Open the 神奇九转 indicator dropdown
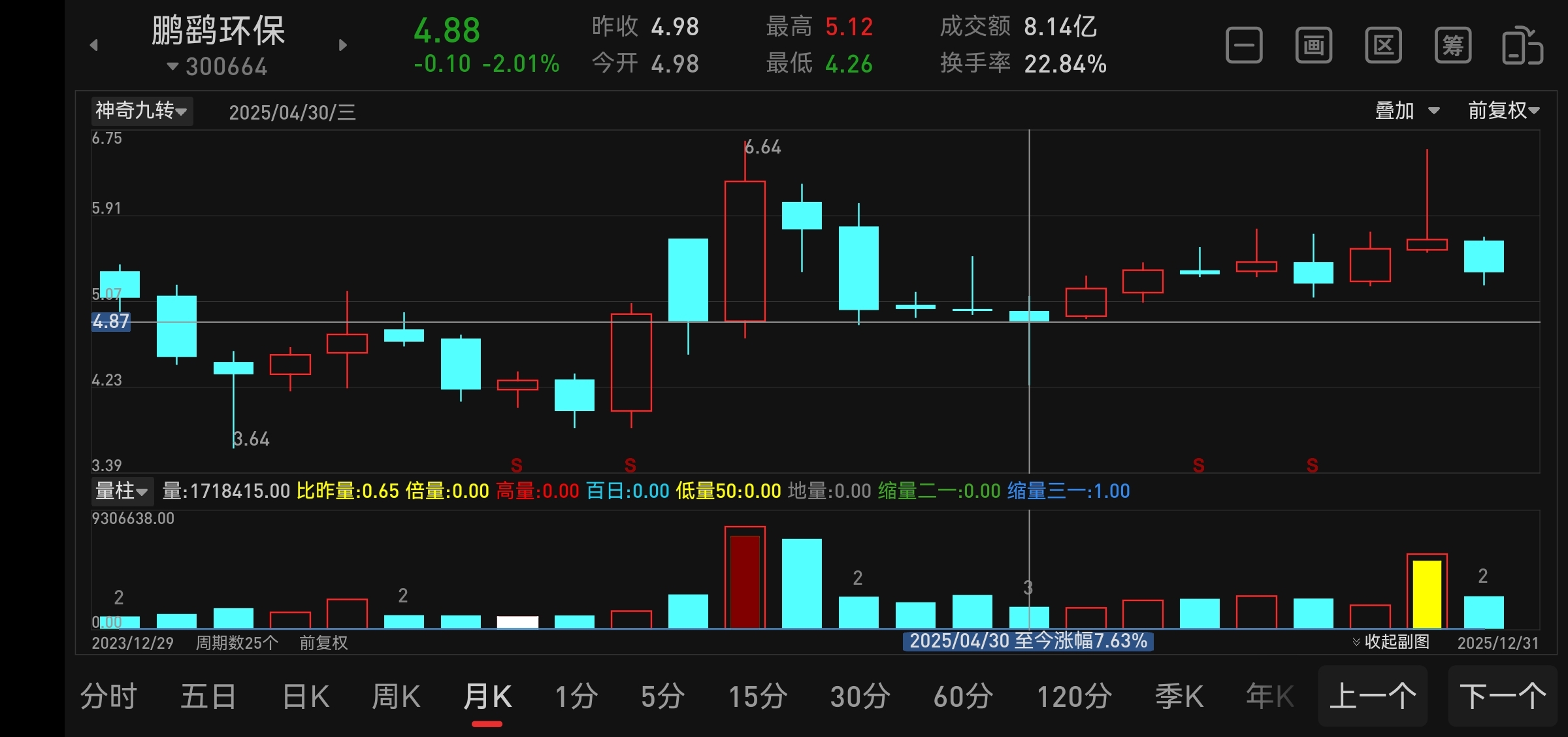 (141, 111)
